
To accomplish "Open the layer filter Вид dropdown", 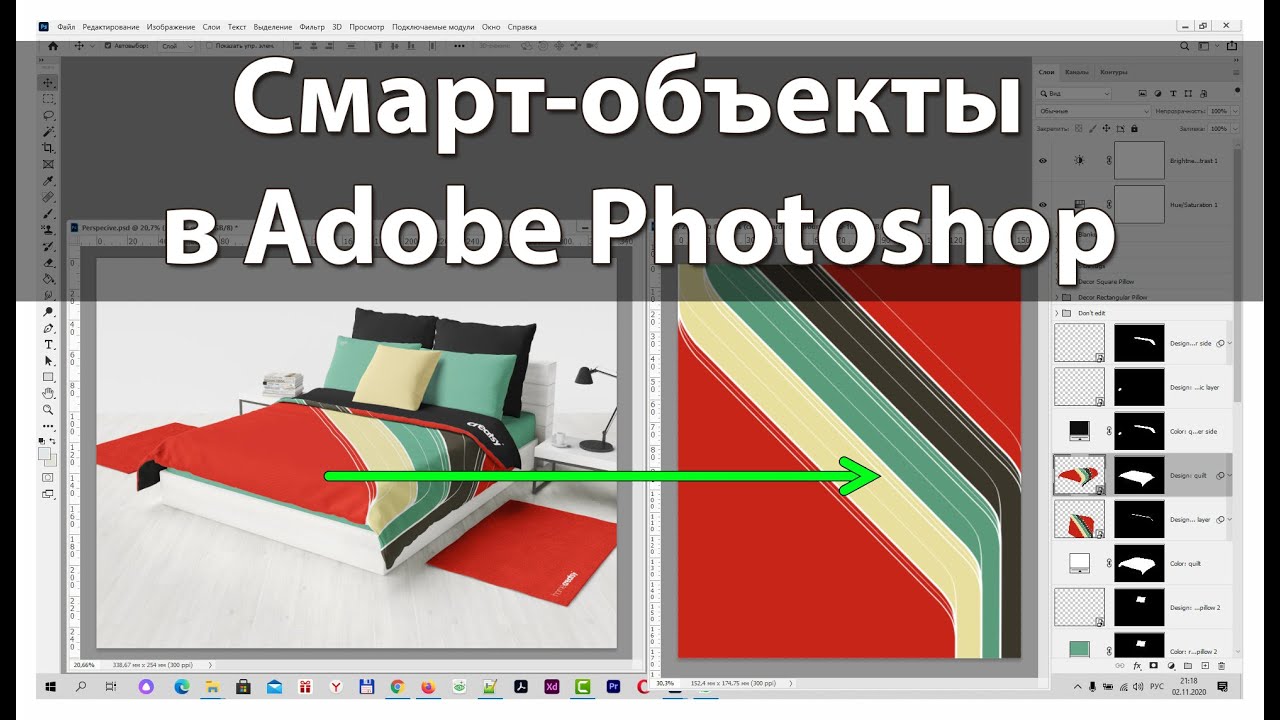I will [x=1073, y=94].
